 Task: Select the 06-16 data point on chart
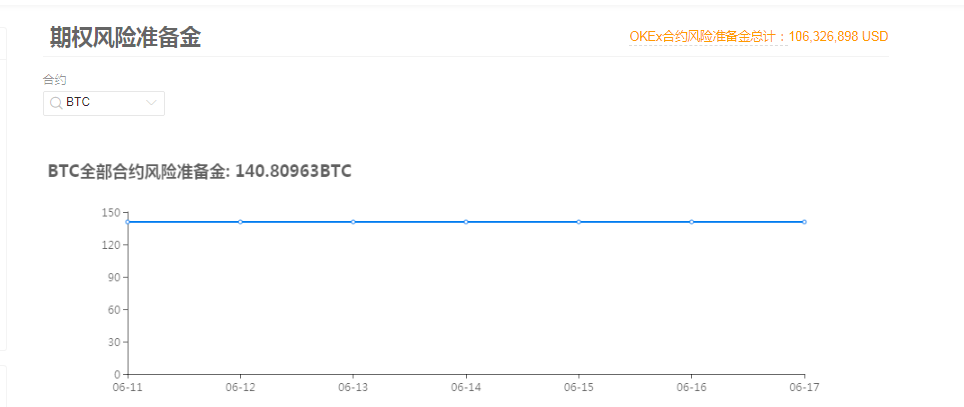(x=691, y=222)
